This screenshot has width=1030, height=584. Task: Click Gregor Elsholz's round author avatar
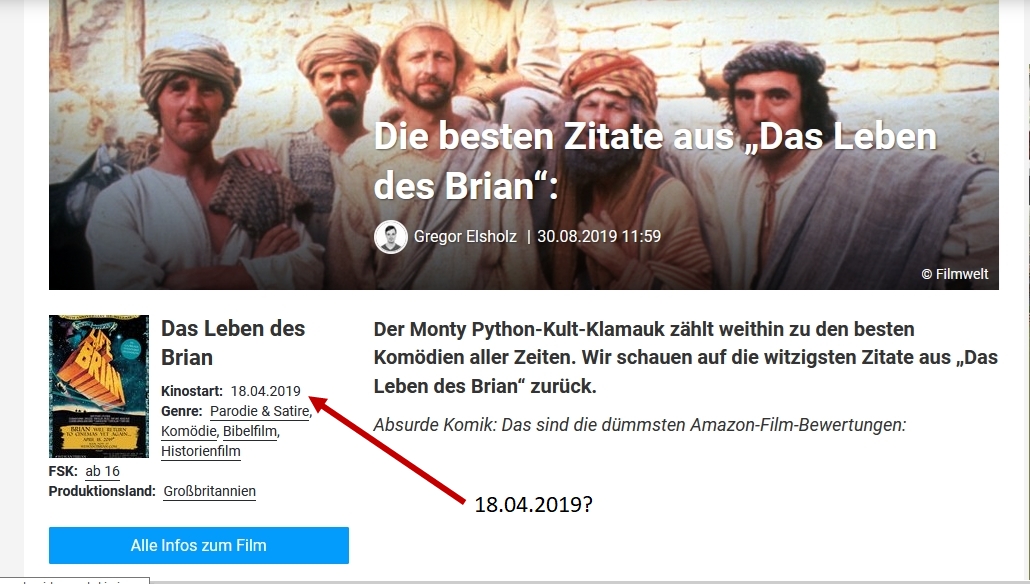point(391,236)
